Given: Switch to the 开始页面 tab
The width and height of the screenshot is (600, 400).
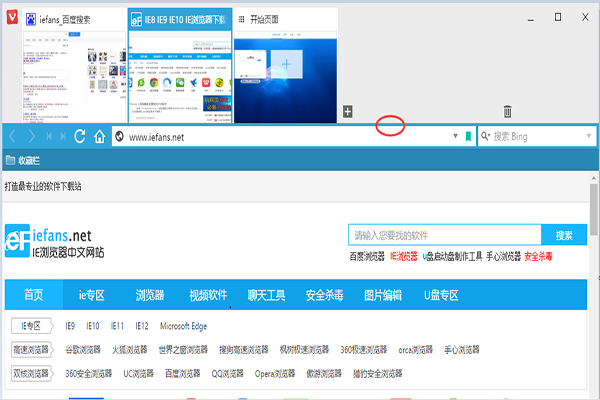Looking at the screenshot, I should point(285,20).
